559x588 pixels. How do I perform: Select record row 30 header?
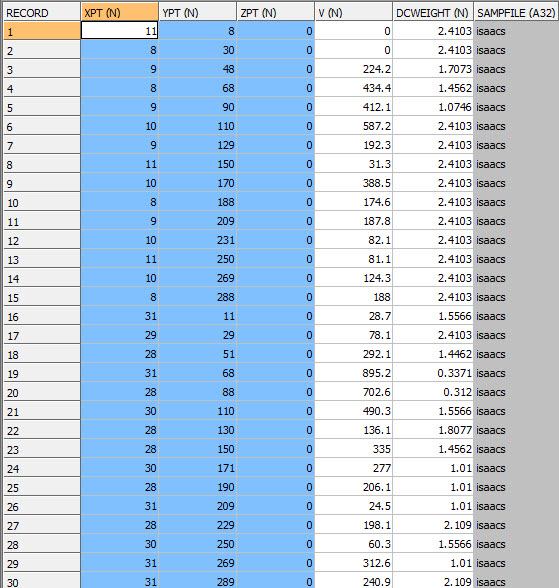click(42, 581)
